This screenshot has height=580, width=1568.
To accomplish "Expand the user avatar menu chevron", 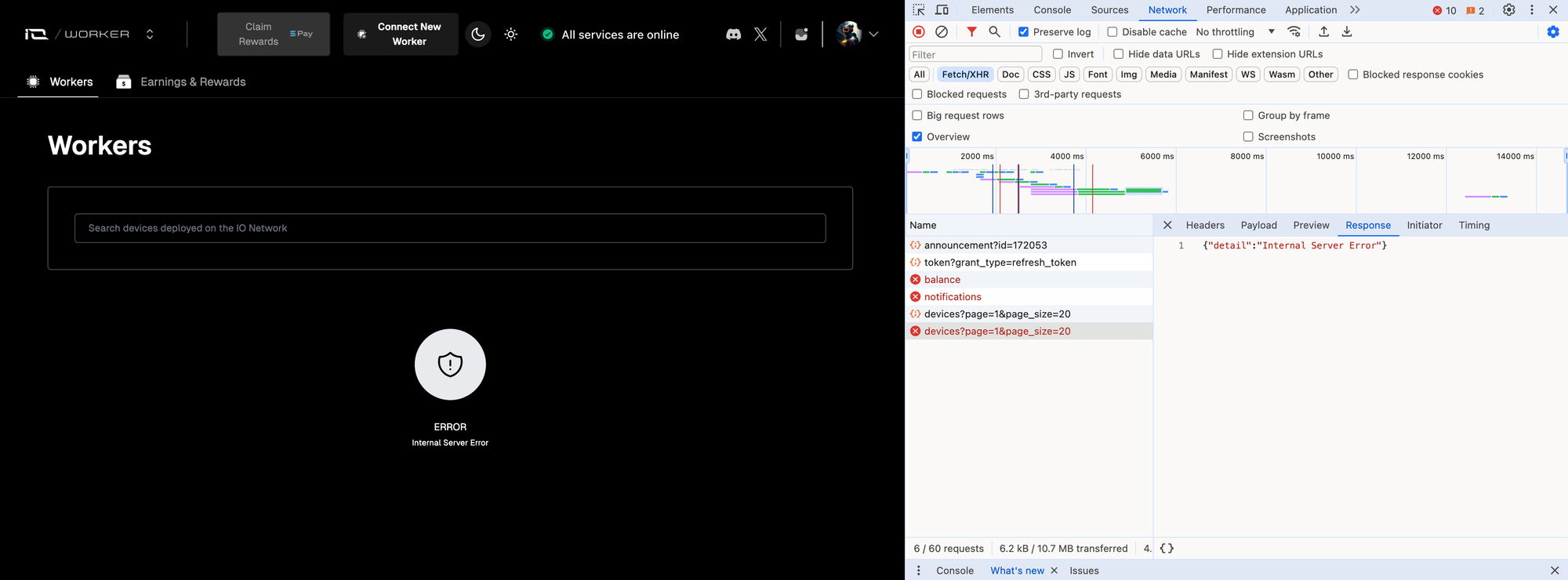I will 873,34.
